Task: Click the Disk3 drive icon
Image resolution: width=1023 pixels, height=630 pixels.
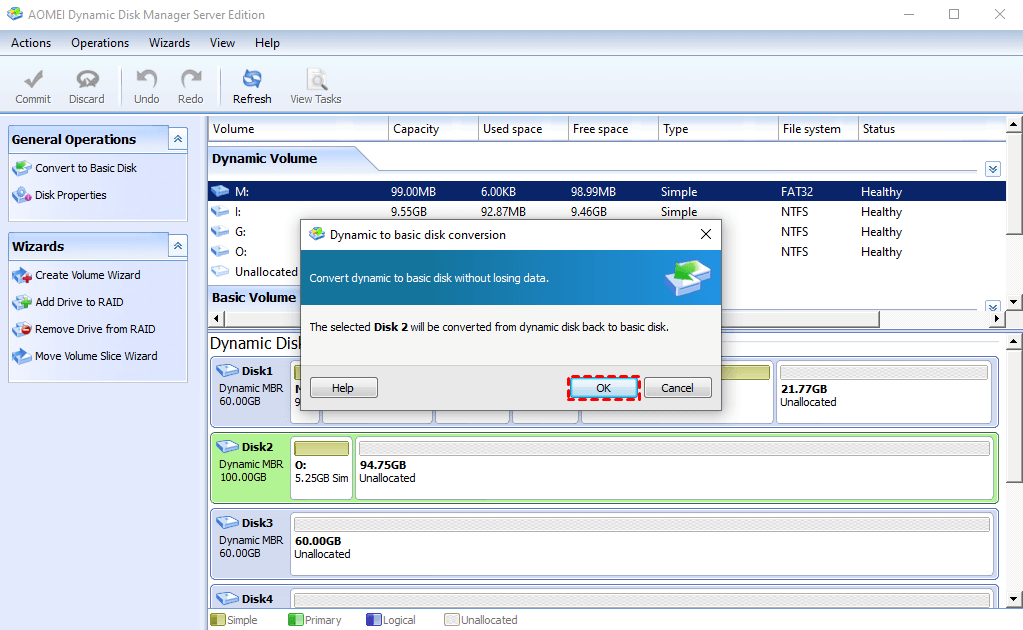Action: 227,523
